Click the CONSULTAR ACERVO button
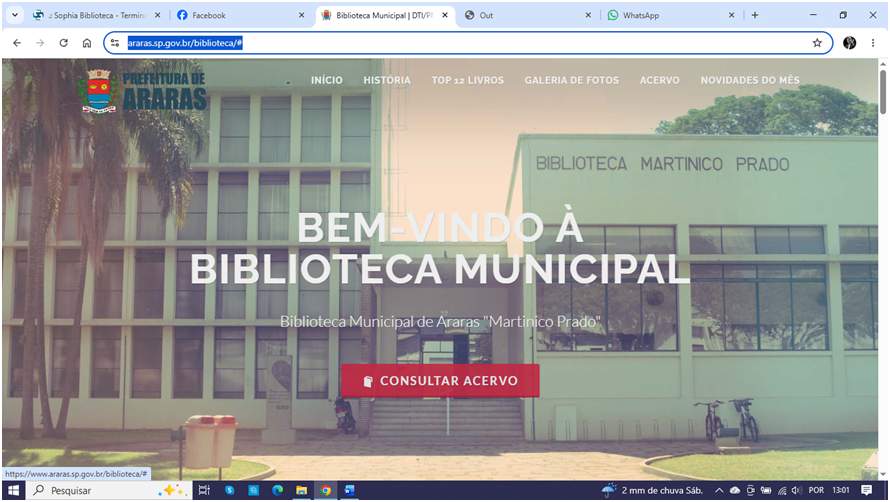The width and height of the screenshot is (890, 502). (440, 380)
